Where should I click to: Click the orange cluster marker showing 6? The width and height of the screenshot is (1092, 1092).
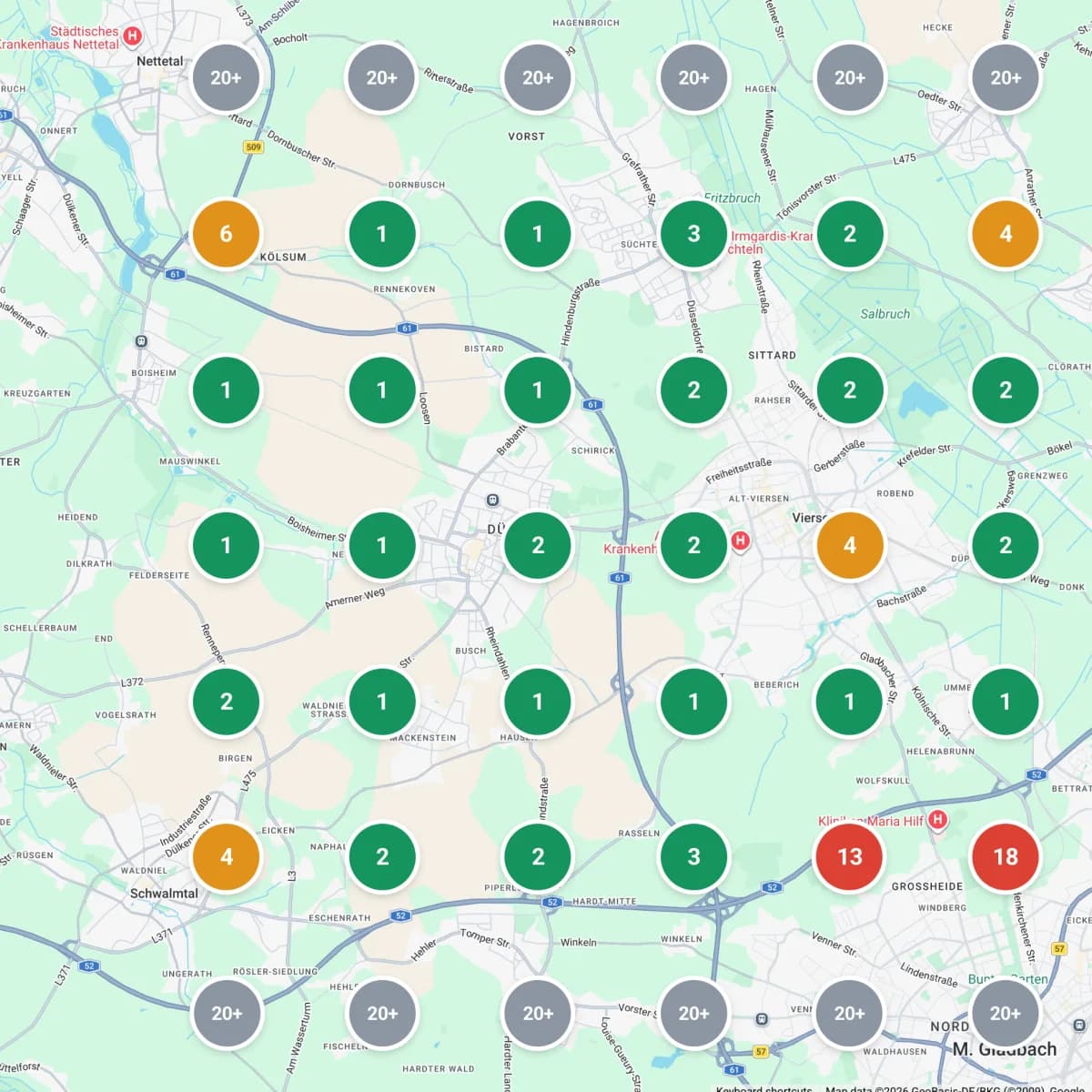coord(226,234)
